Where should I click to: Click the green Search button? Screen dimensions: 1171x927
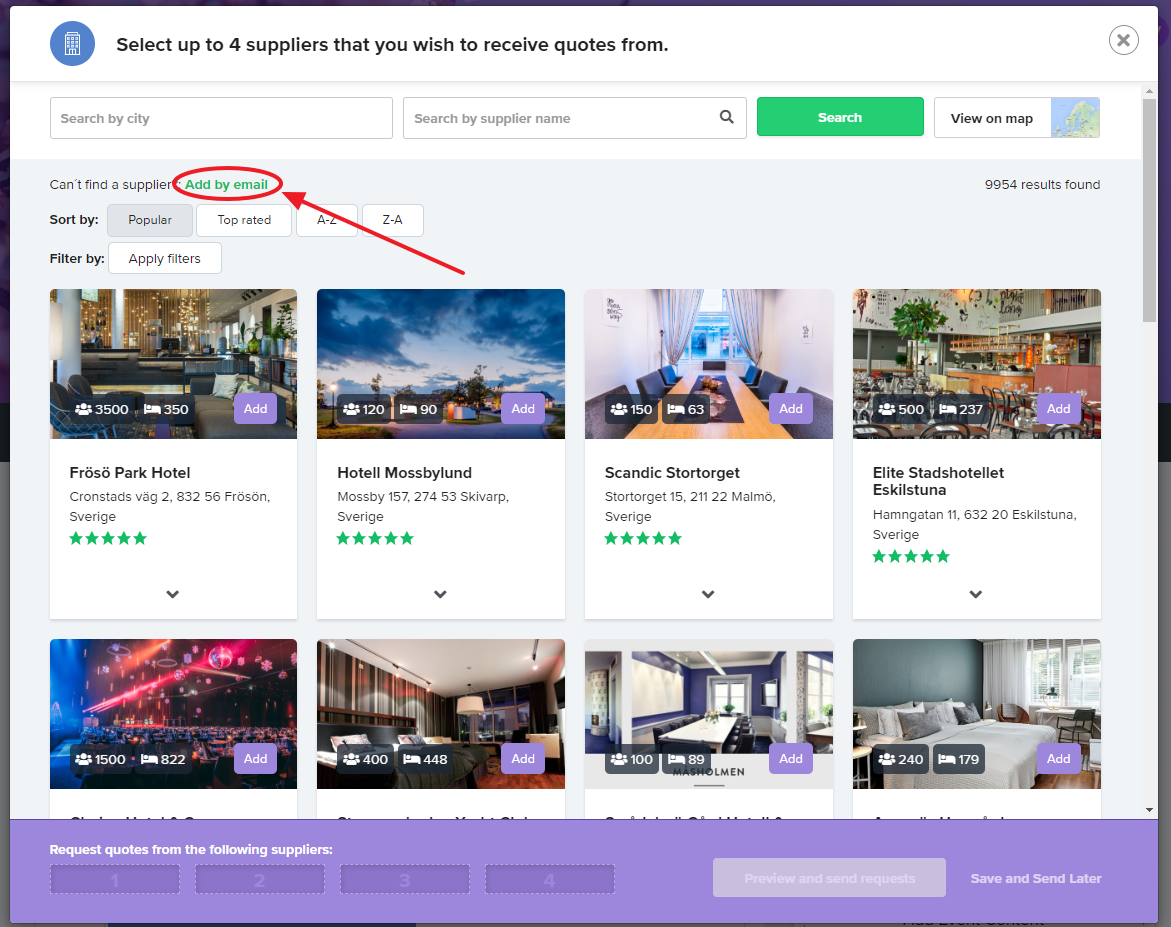click(840, 117)
